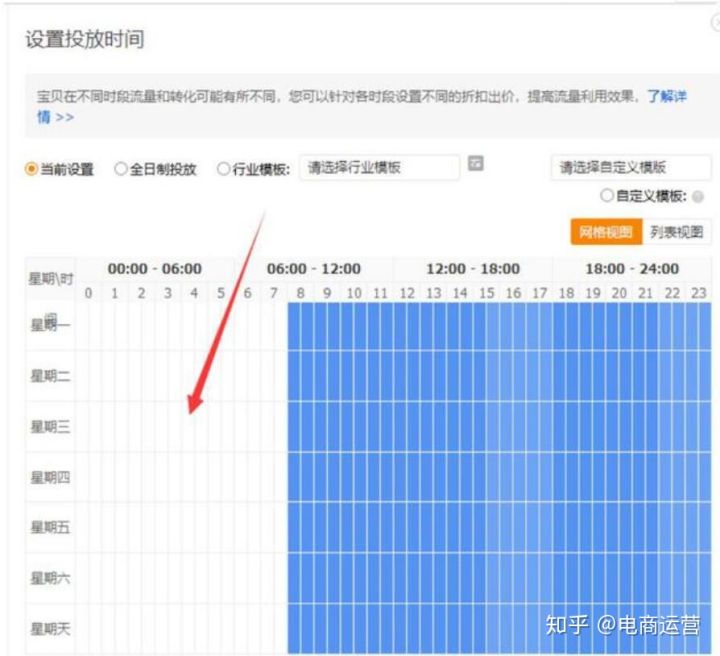Choose the 全日制投放 radio option

tap(121, 169)
